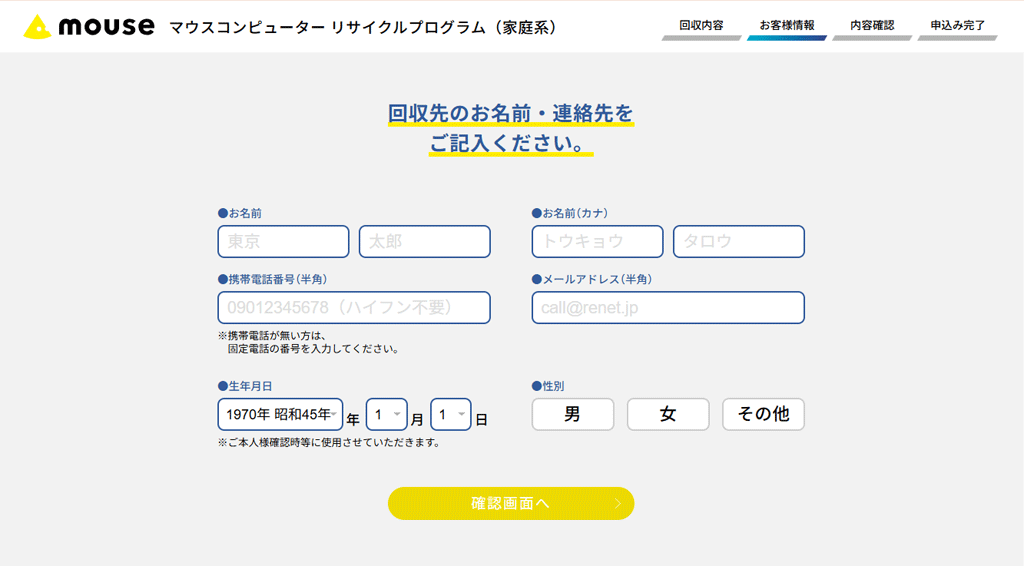The height and width of the screenshot is (566, 1024).
Task: Focus the mobile phone number field
Action: point(354,308)
